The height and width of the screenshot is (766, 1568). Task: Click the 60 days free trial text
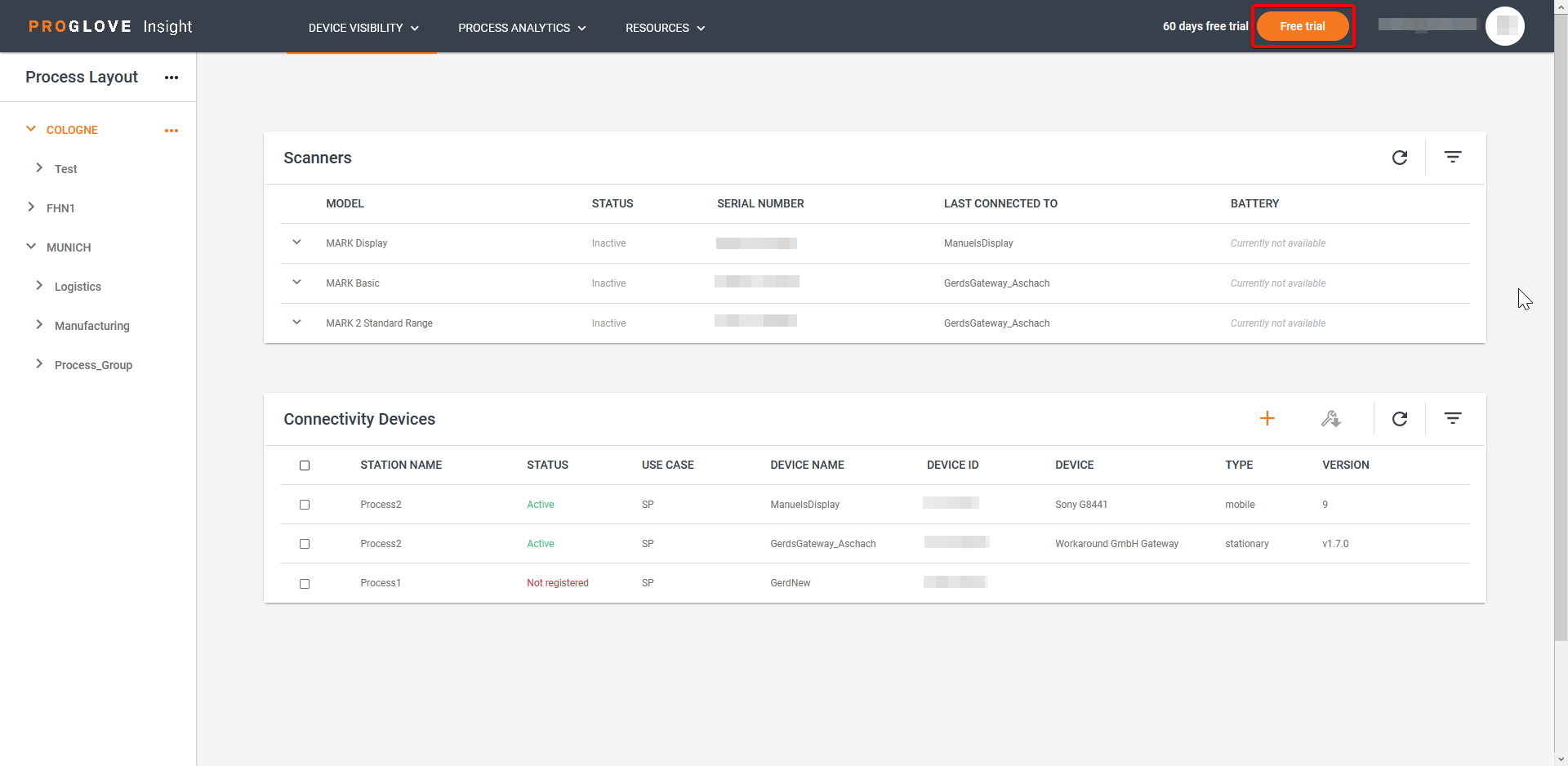[x=1205, y=26]
